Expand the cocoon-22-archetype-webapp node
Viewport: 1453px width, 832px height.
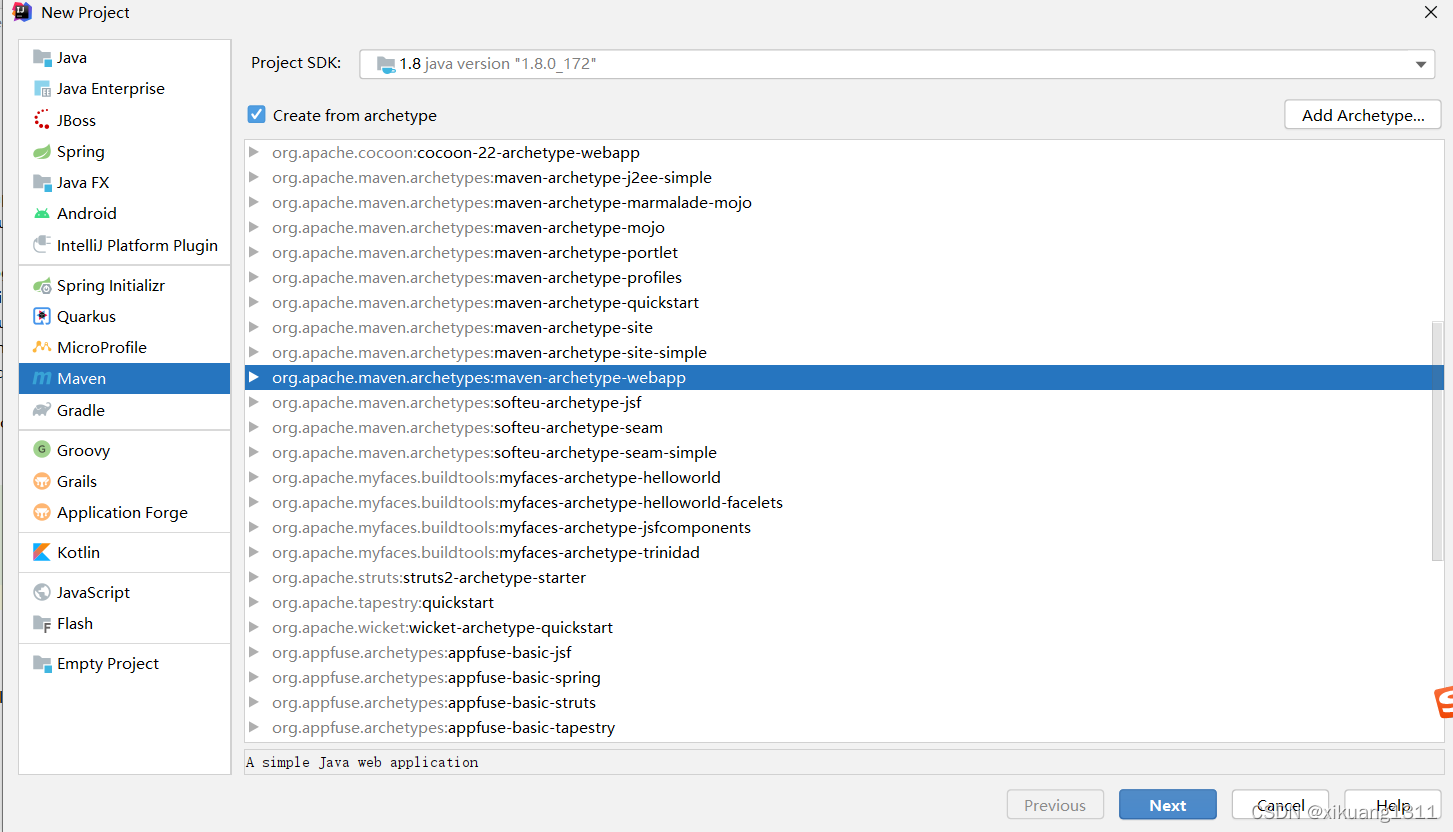click(x=254, y=153)
